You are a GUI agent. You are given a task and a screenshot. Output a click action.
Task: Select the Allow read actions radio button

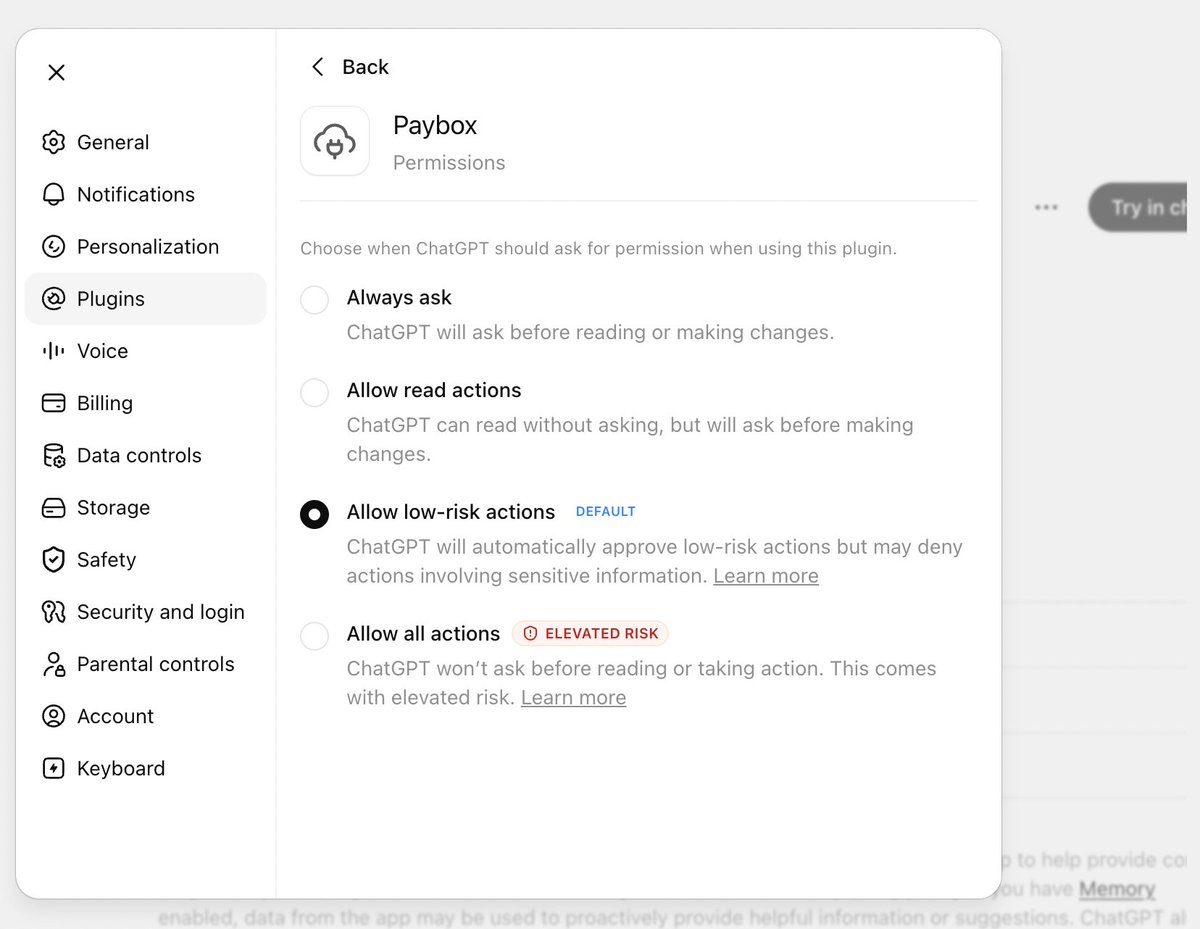point(315,392)
